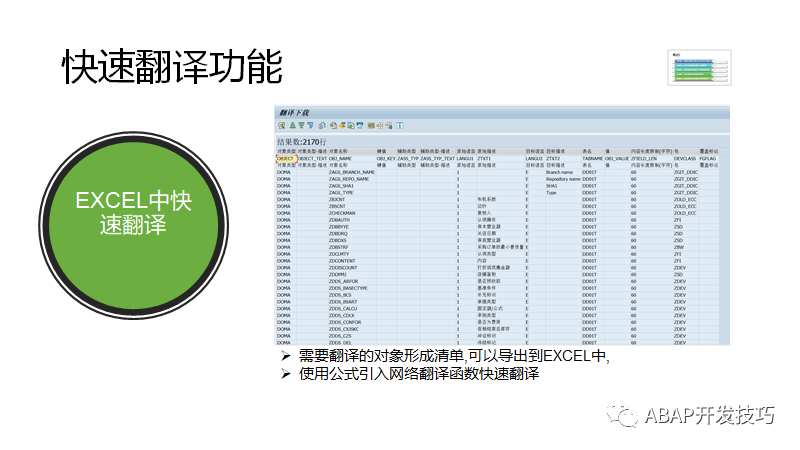This screenshot has width=800, height=450.
Task: Click the select layout toolbar icon
Action: (x=380, y=125)
